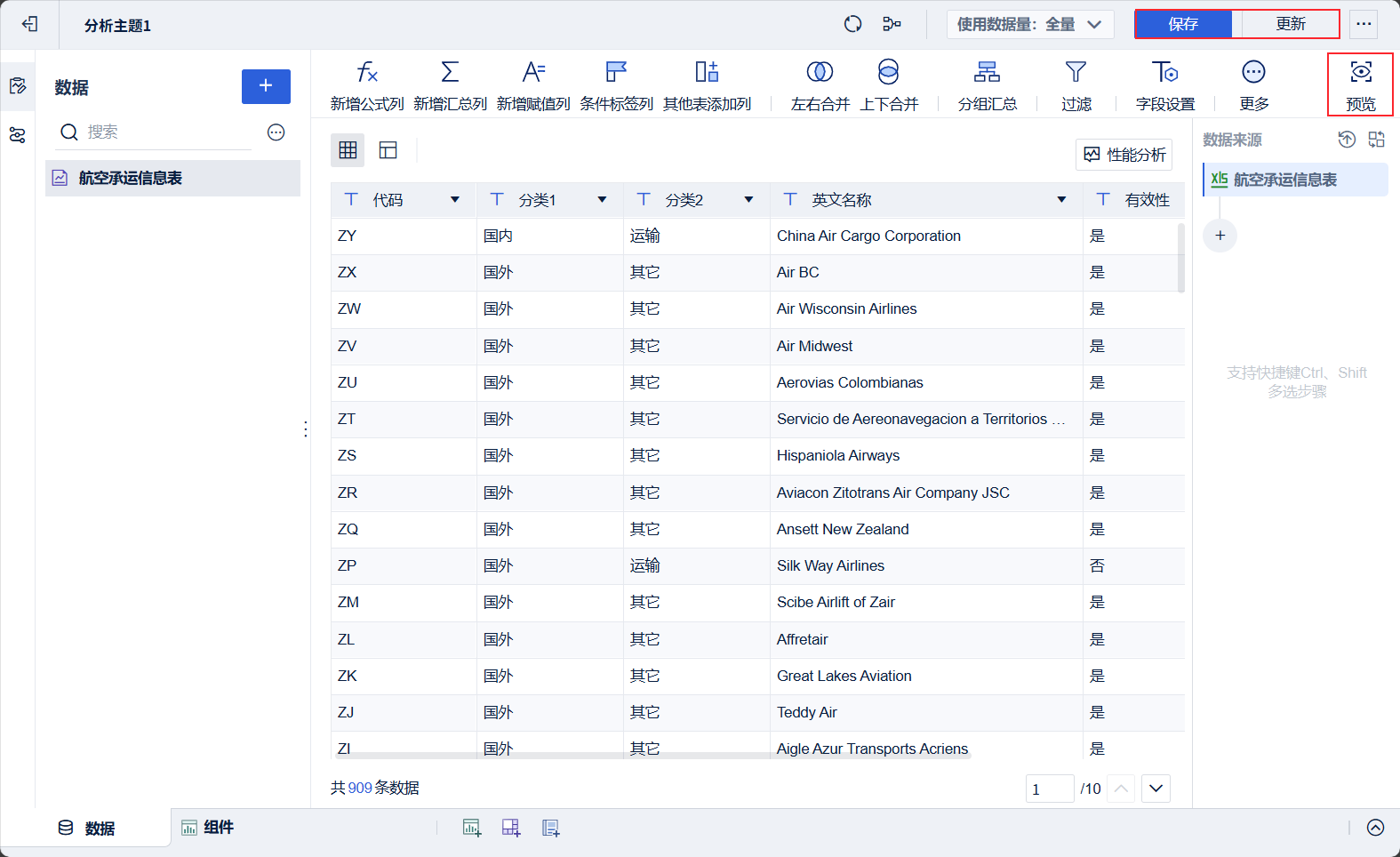Go to next page with down chevron

coord(1156,789)
